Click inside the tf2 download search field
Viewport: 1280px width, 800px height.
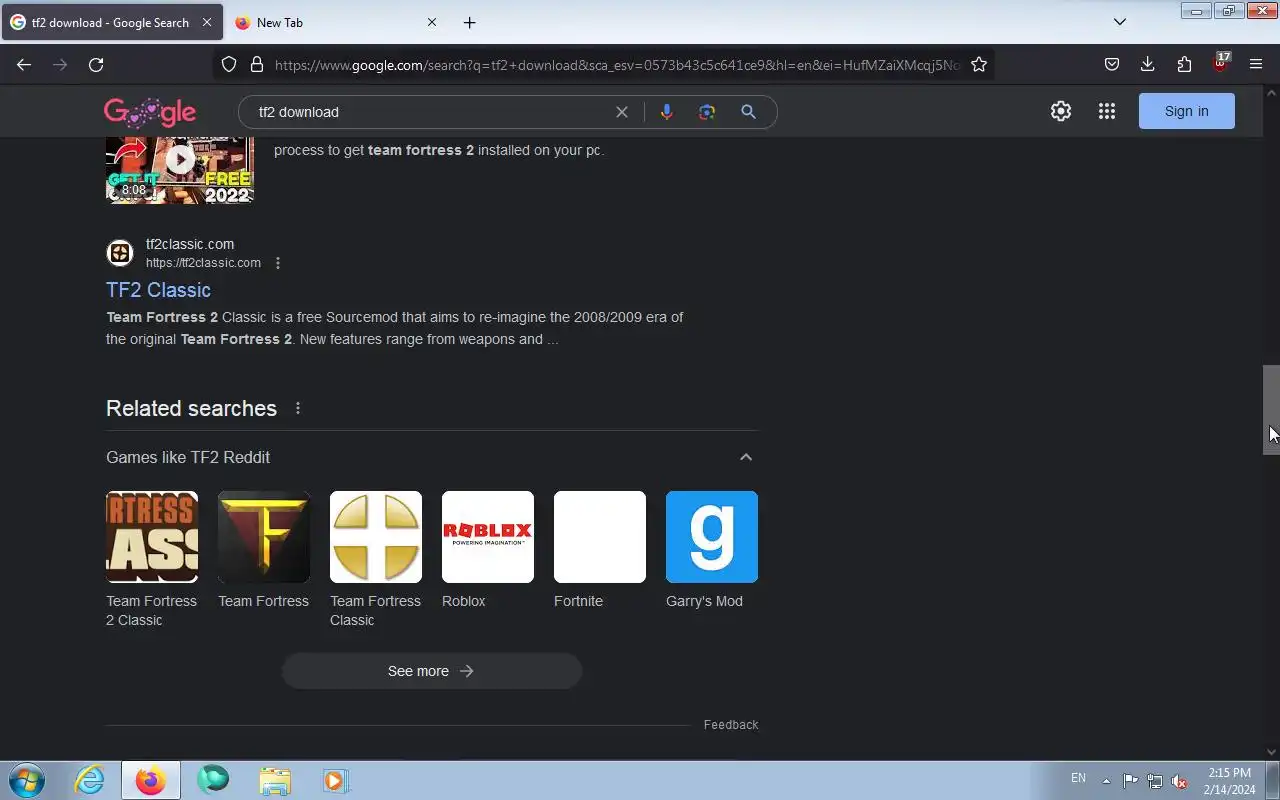click(x=430, y=112)
